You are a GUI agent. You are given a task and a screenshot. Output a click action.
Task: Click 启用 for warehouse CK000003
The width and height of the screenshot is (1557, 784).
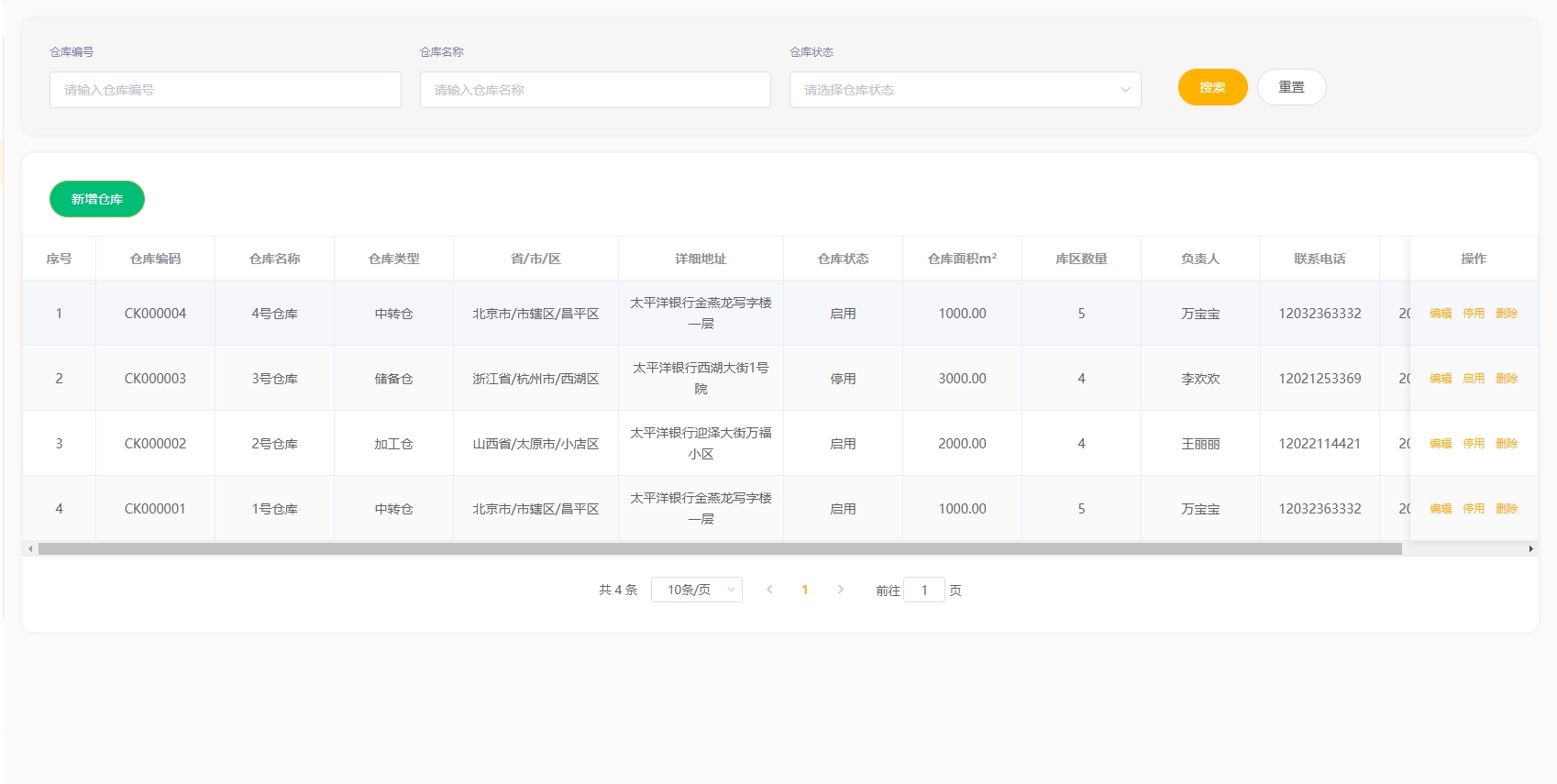[x=1474, y=379]
